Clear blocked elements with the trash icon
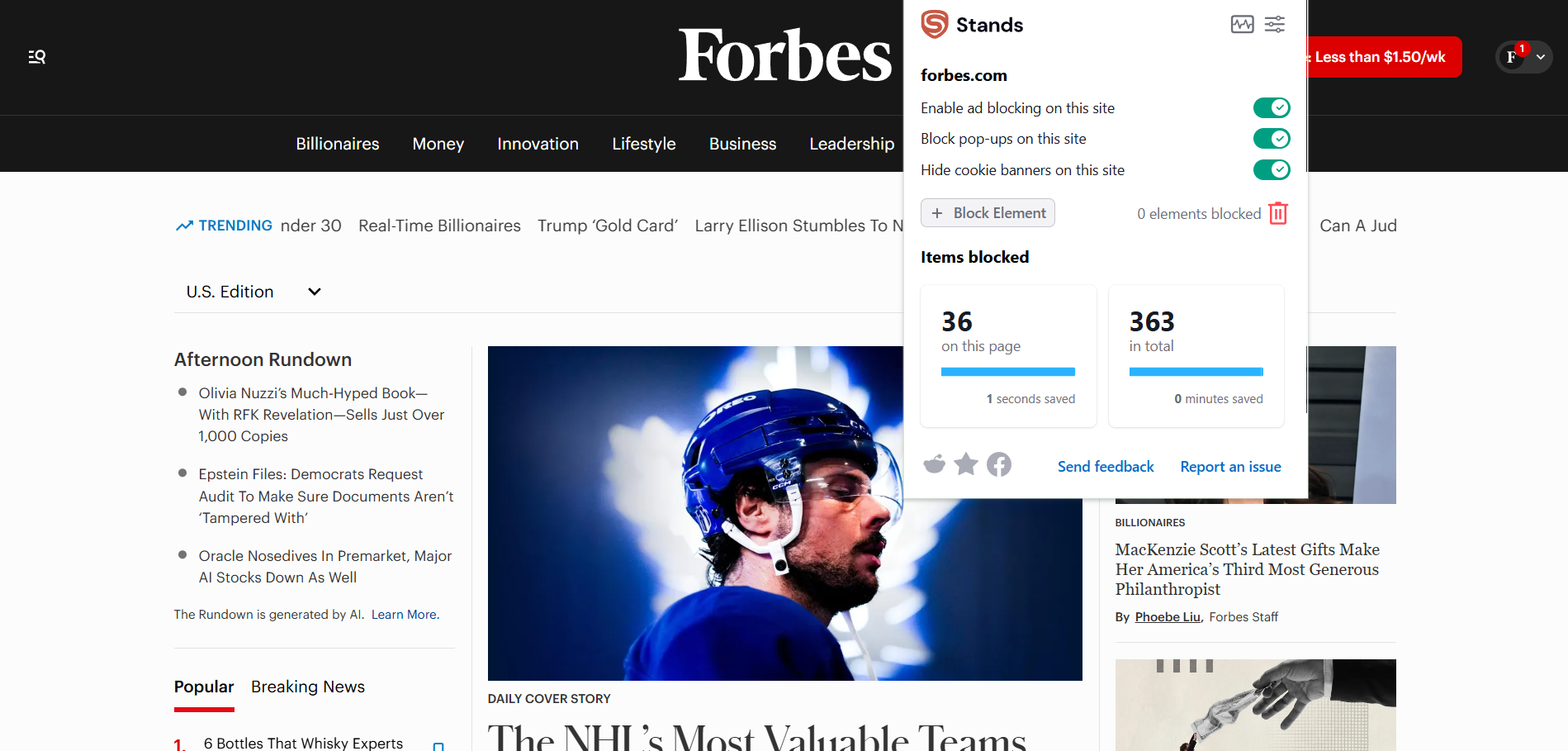 1278,213
